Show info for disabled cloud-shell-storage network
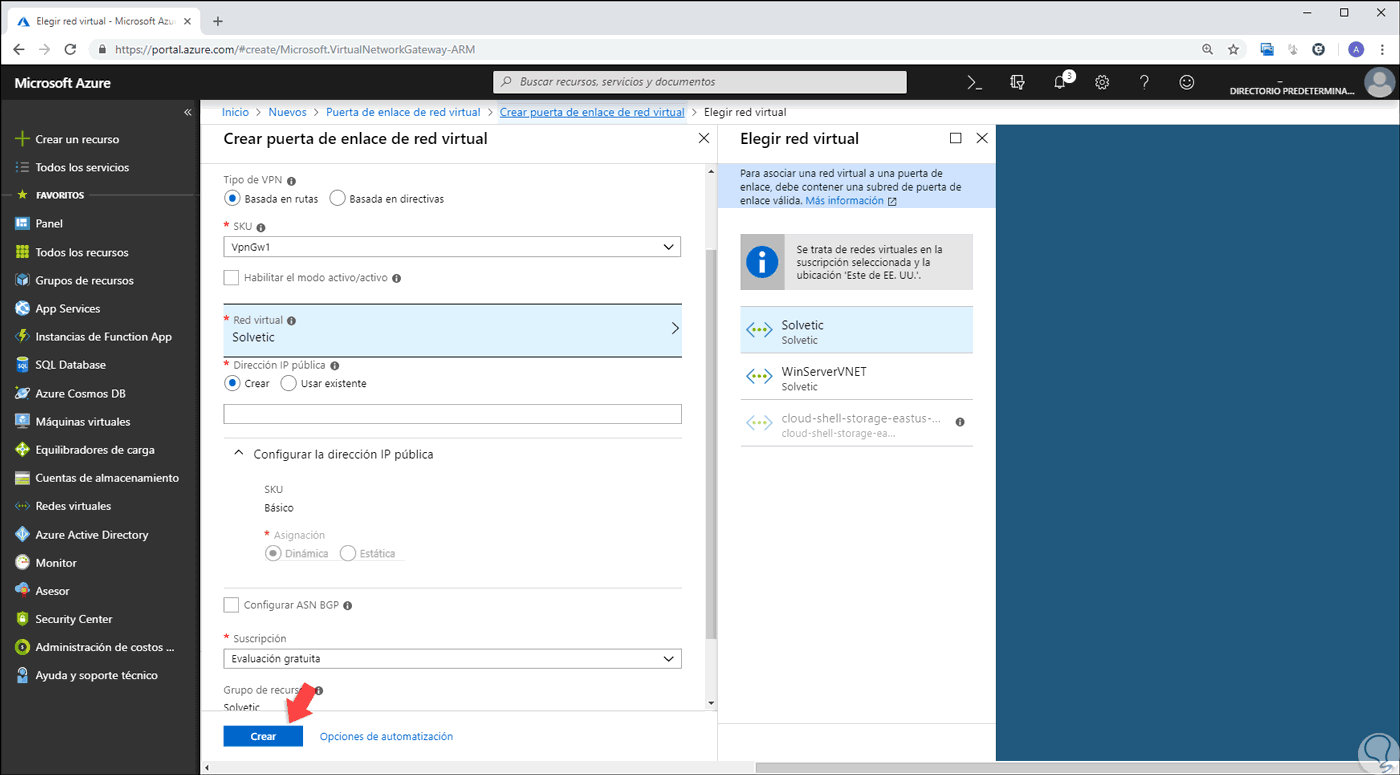Image resolution: width=1400 pixels, height=775 pixels. coord(960,422)
